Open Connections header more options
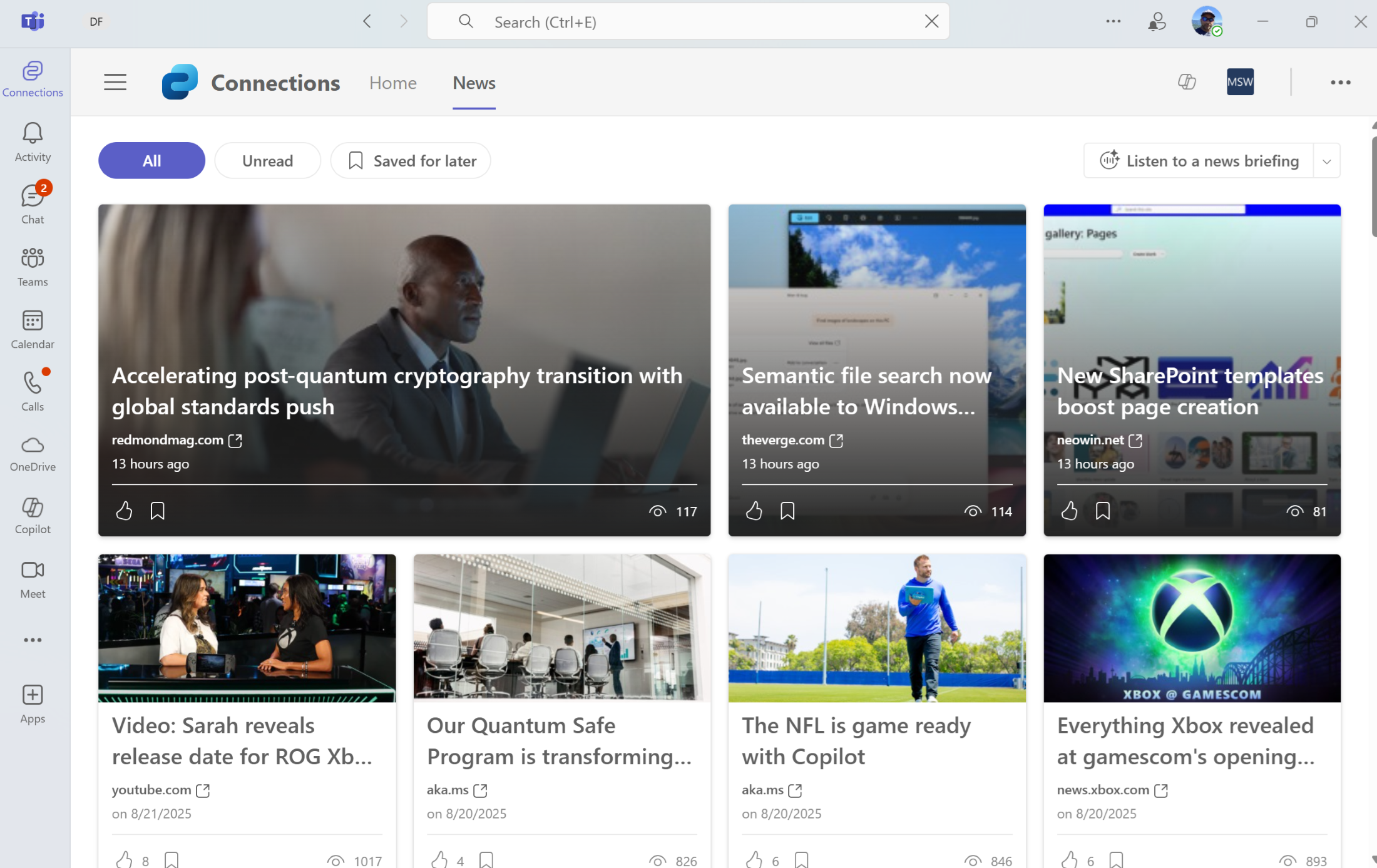 point(1340,82)
